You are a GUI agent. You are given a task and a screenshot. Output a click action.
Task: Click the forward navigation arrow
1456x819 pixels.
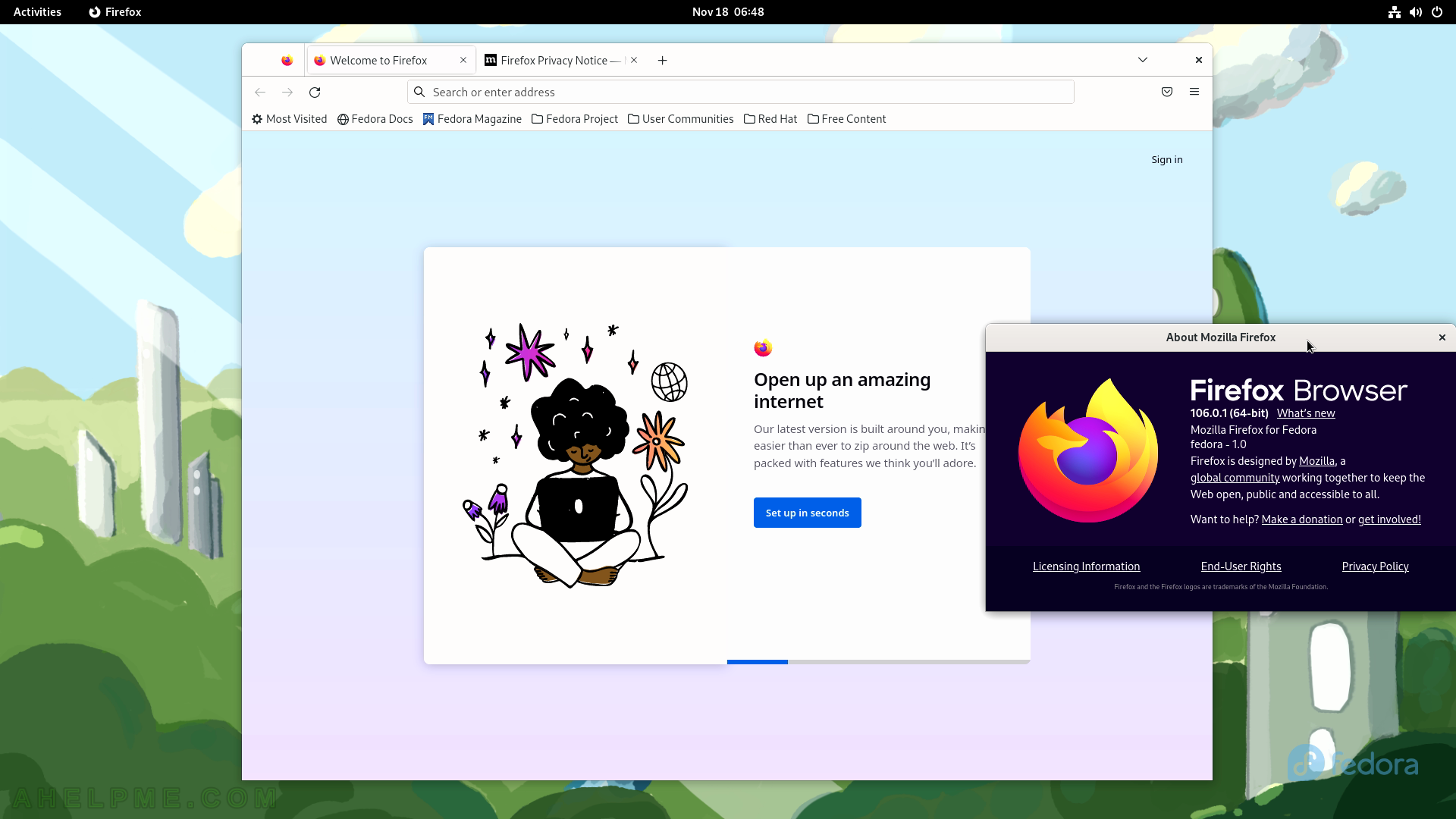(287, 92)
